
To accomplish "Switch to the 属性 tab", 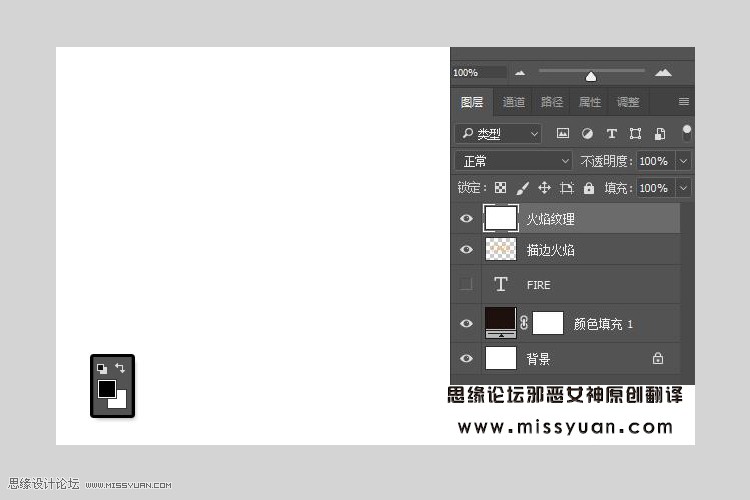I will click(x=590, y=102).
